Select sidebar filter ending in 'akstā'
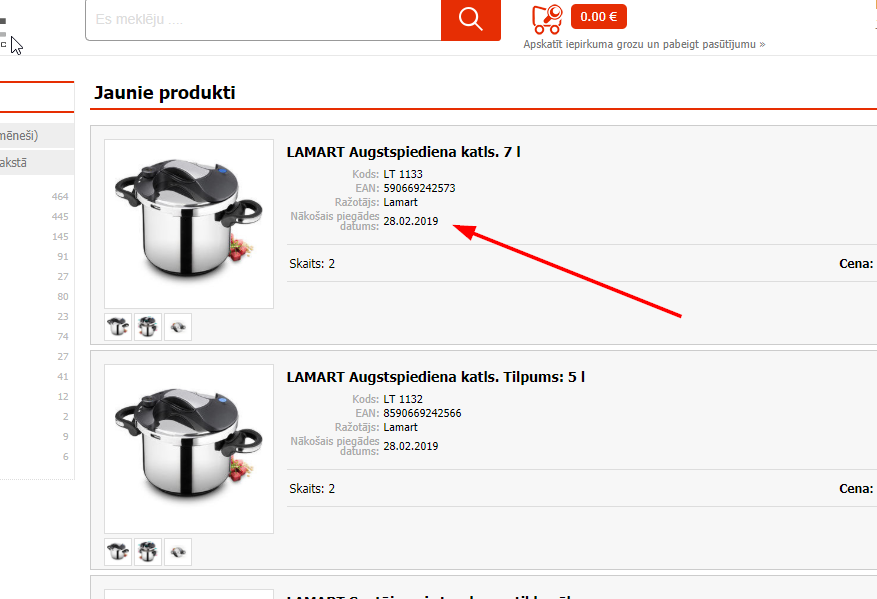Screen dimensions: 877x599 (x=37, y=163)
